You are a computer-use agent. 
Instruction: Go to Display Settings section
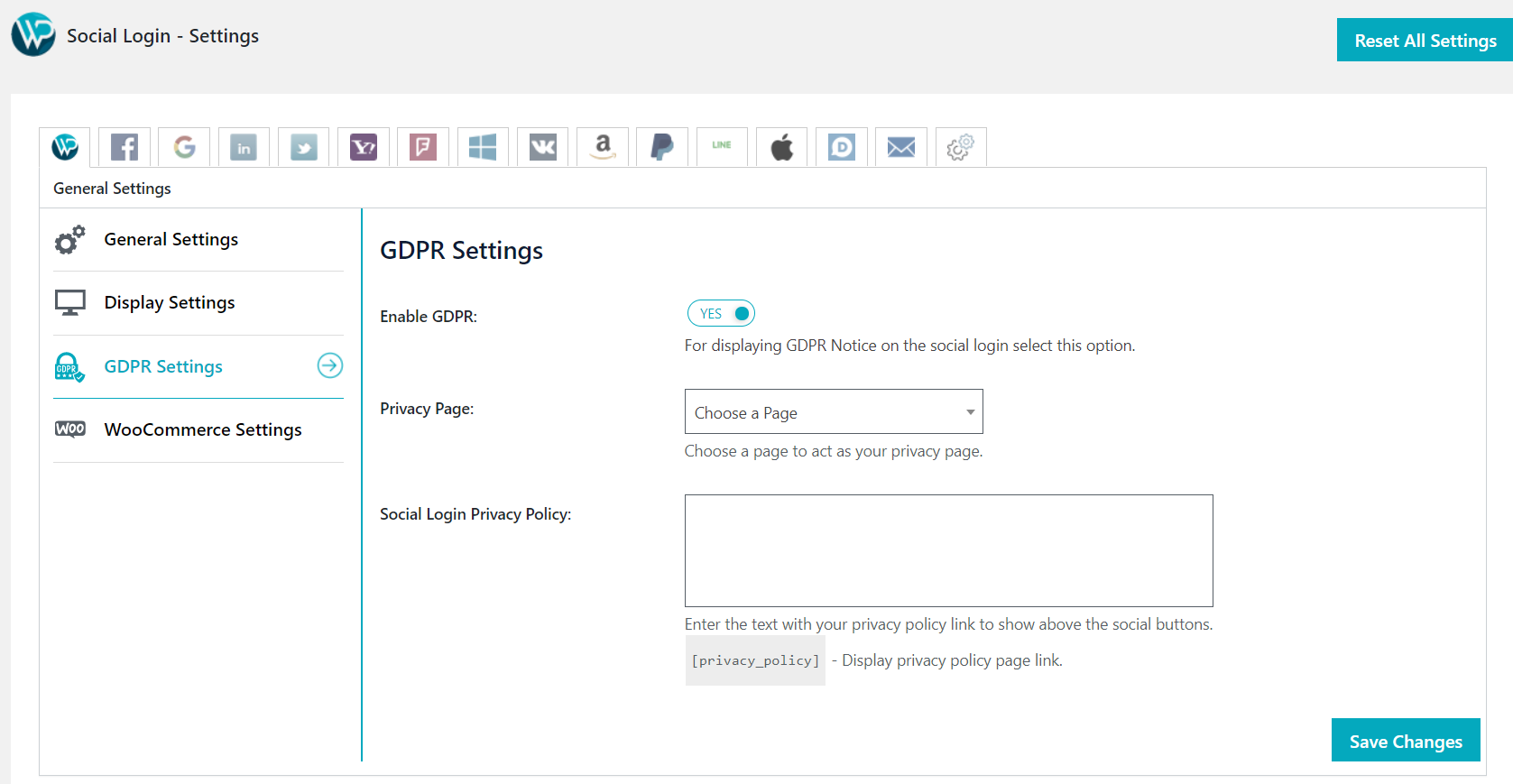pyautogui.click(x=170, y=303)
